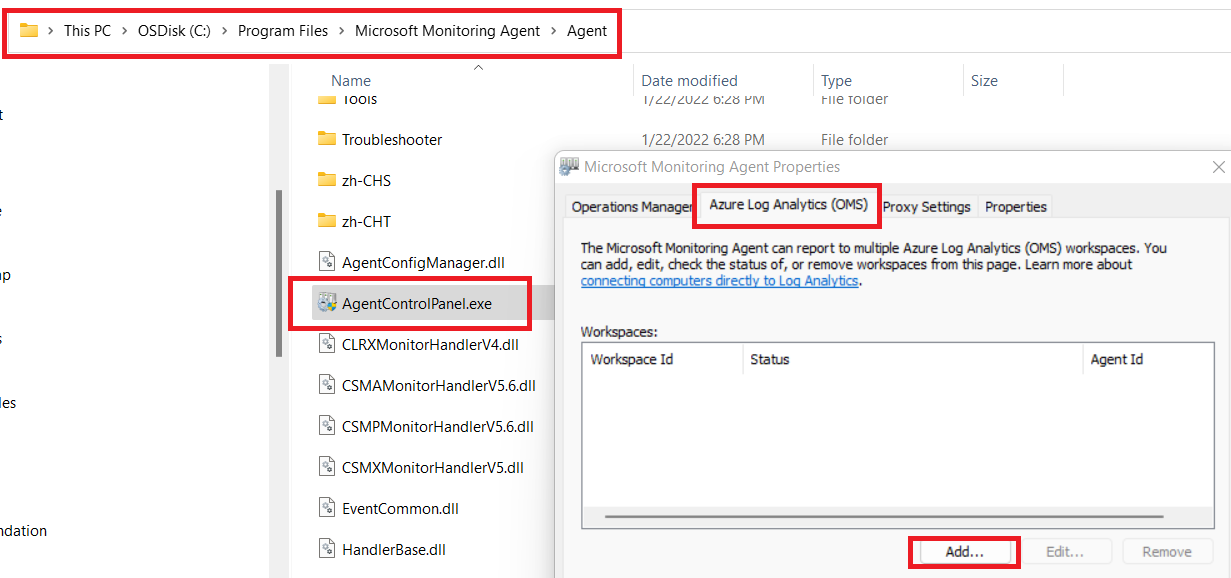The width and height of the screenshot is (1231, 578).
Task: Select the zh-CHT folder name
Action: click(x=366, y=222)
